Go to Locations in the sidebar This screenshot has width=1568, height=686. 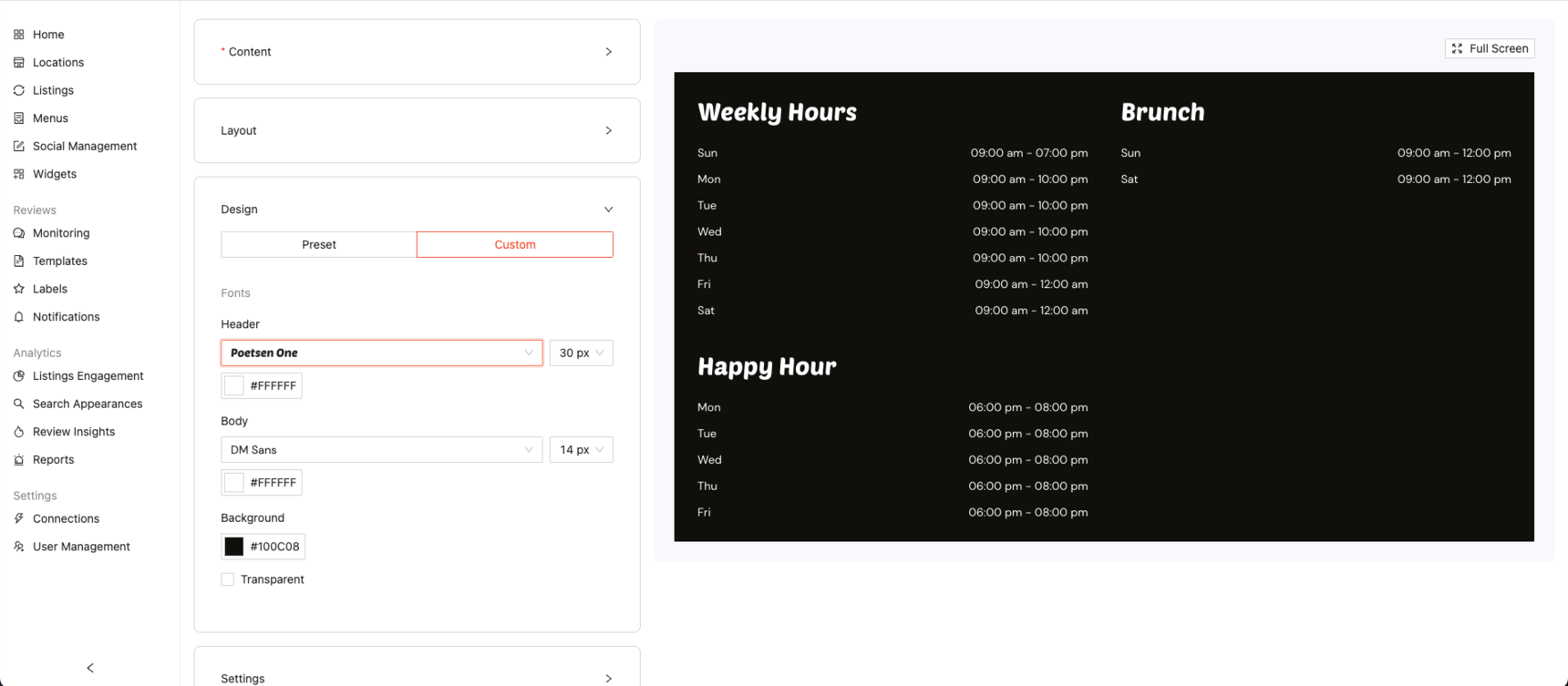58,63
